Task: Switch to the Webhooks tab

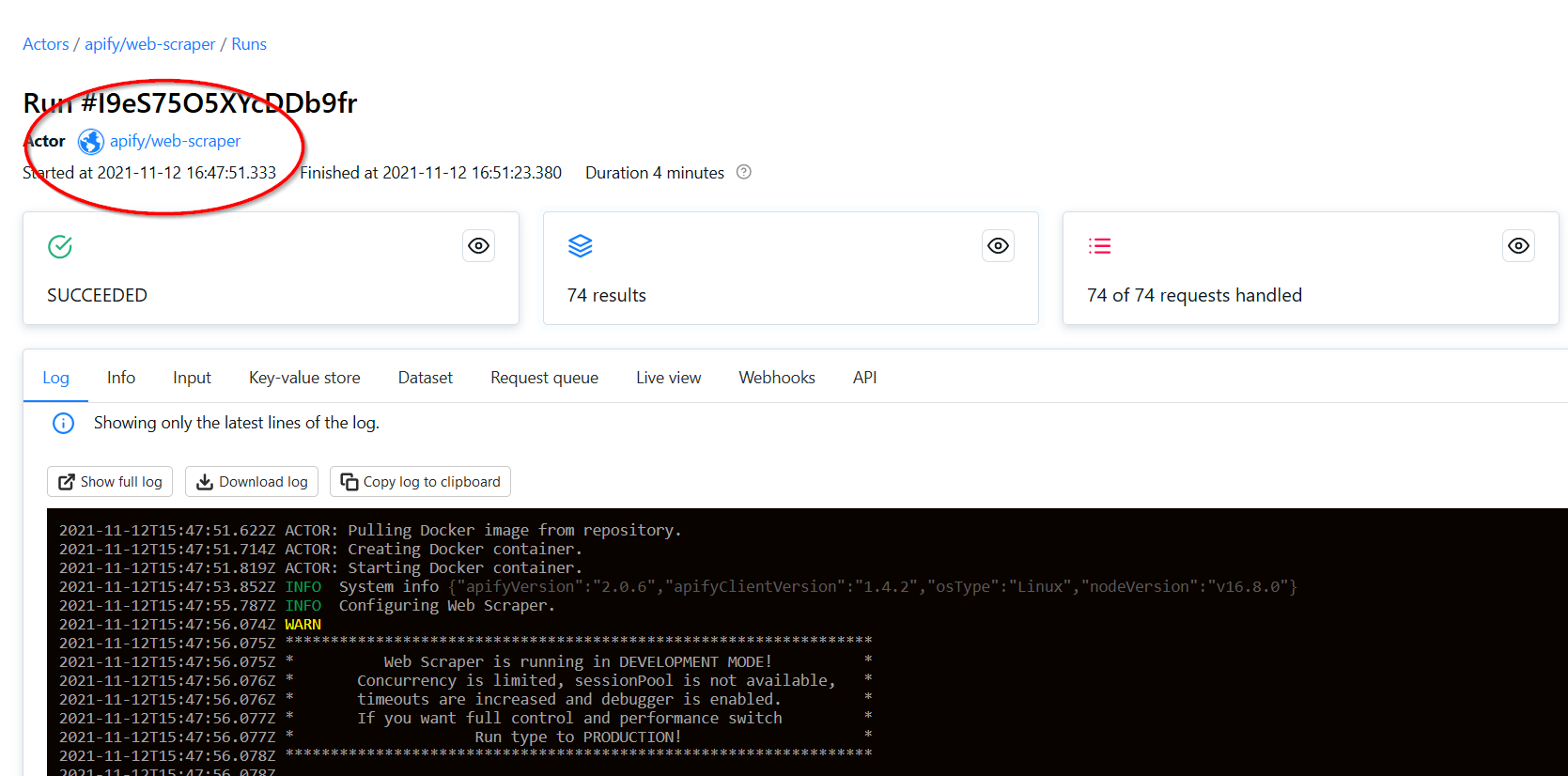Action: click(777, 378)
